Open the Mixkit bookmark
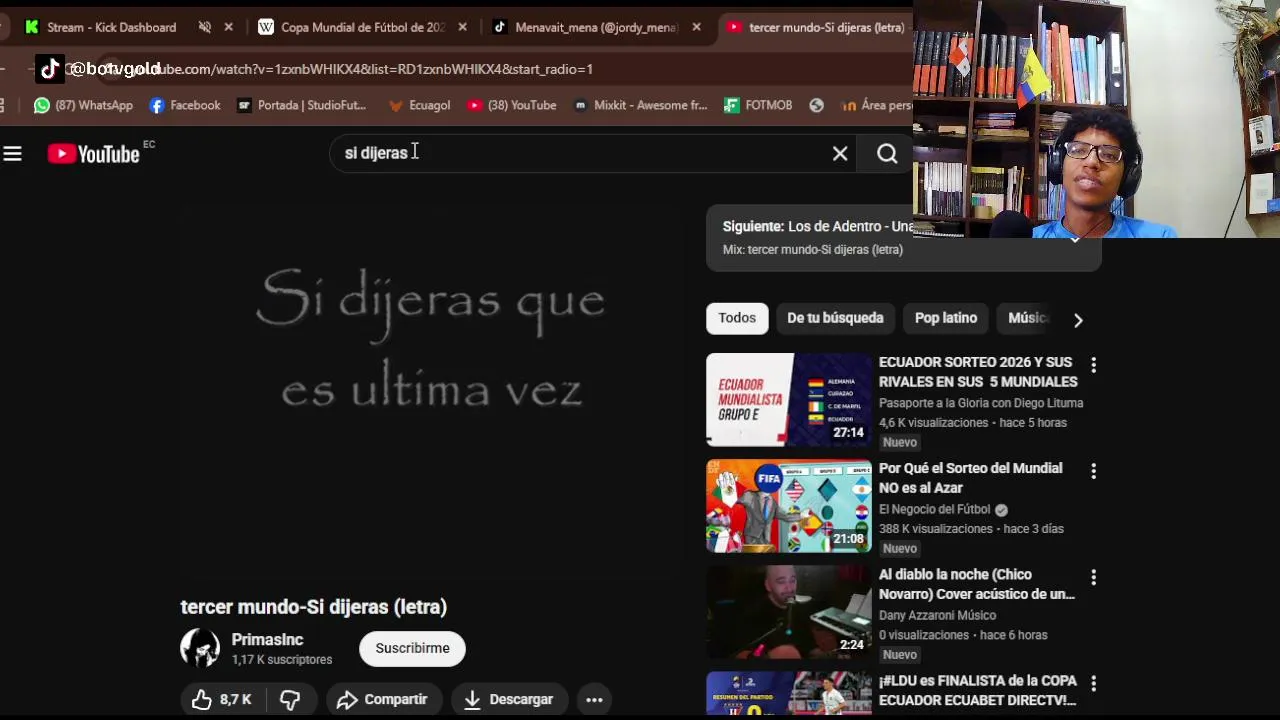 640,105
